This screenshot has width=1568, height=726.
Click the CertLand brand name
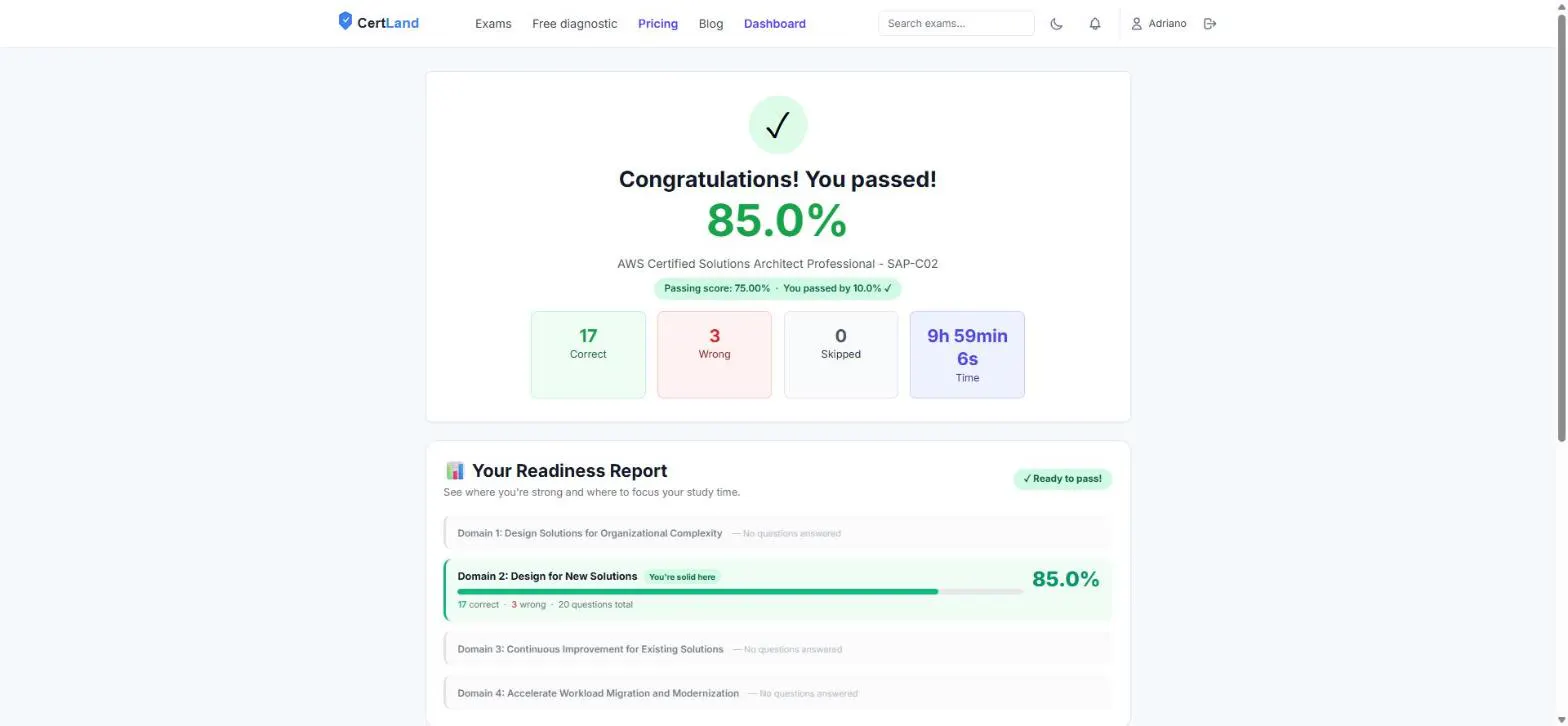388,23
